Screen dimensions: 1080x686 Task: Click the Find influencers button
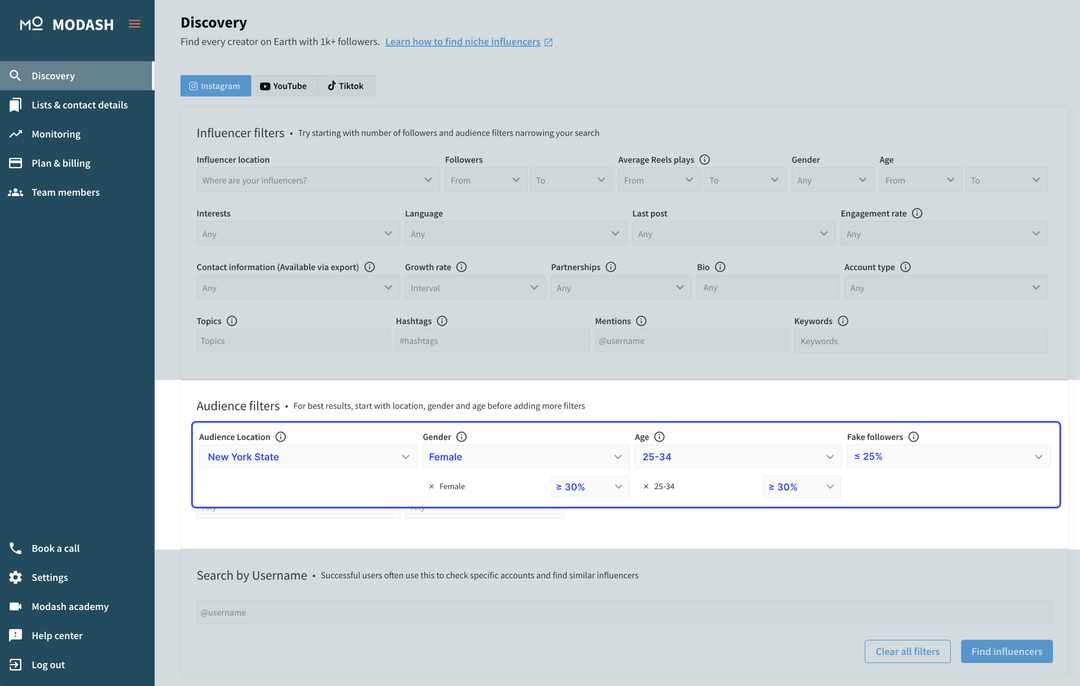coord(1006,651)
